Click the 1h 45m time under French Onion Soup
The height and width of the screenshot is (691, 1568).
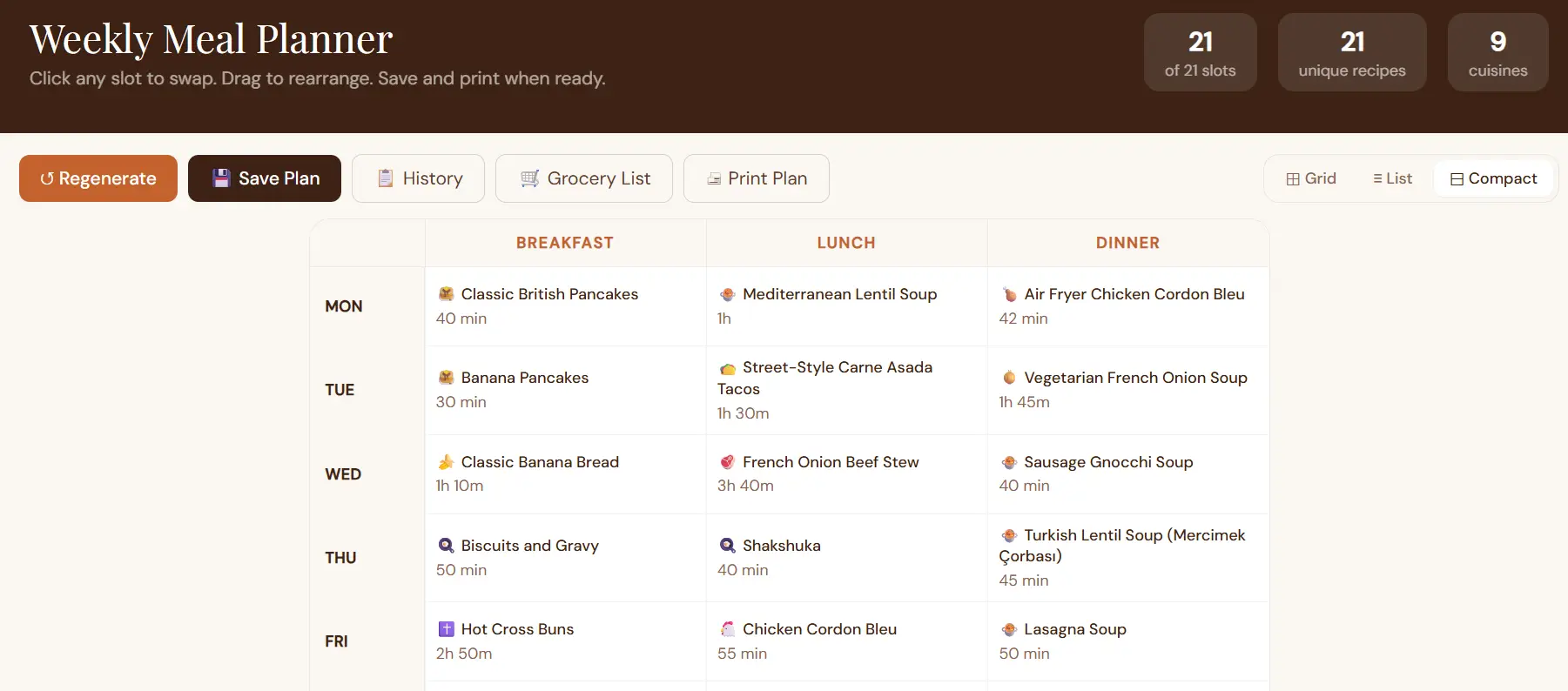coord(1025,402)
